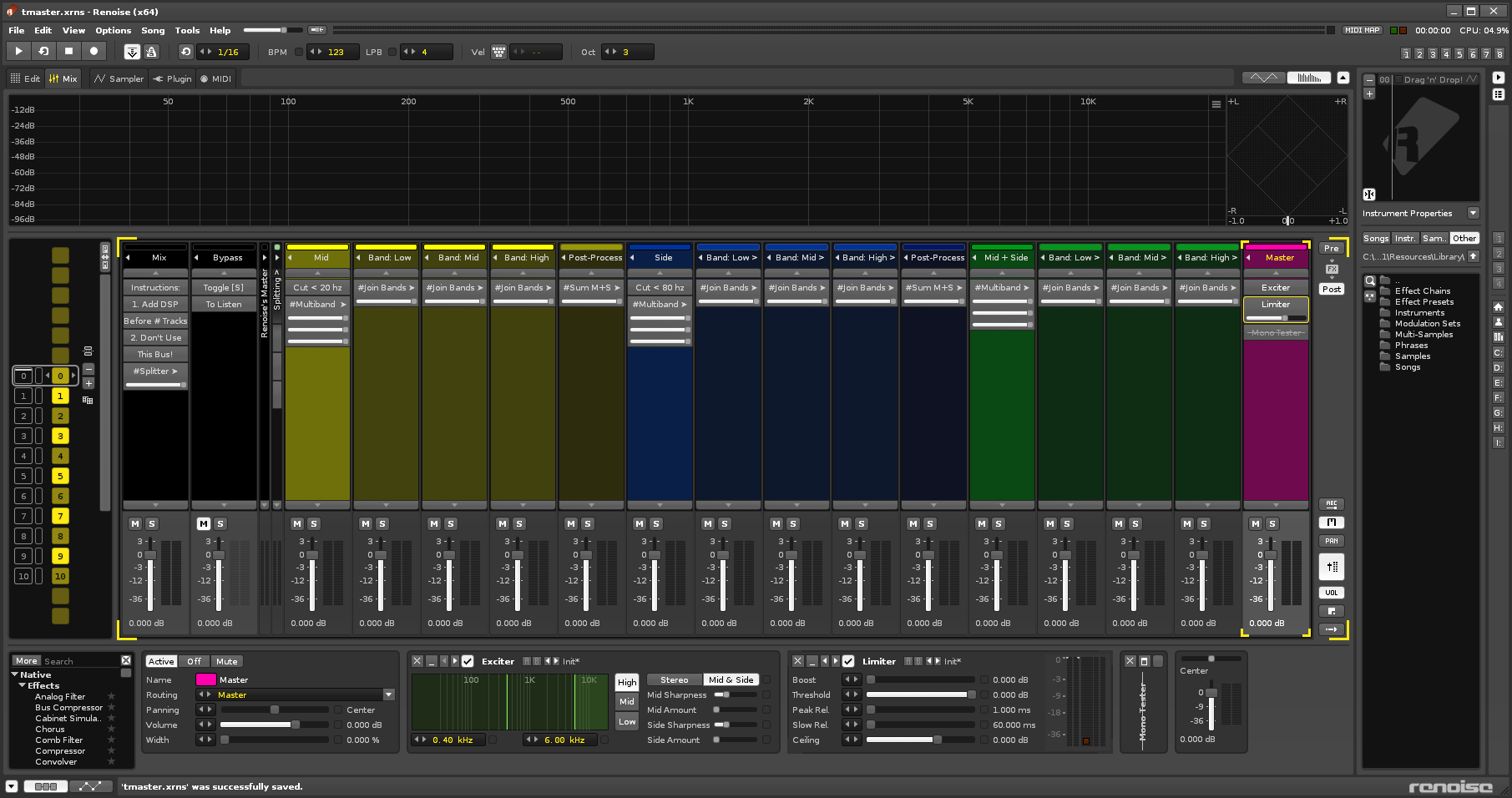This screenshot has height=798, width=1512.
Task: Collapse the Side group track arrow
Action: [632, 257]
